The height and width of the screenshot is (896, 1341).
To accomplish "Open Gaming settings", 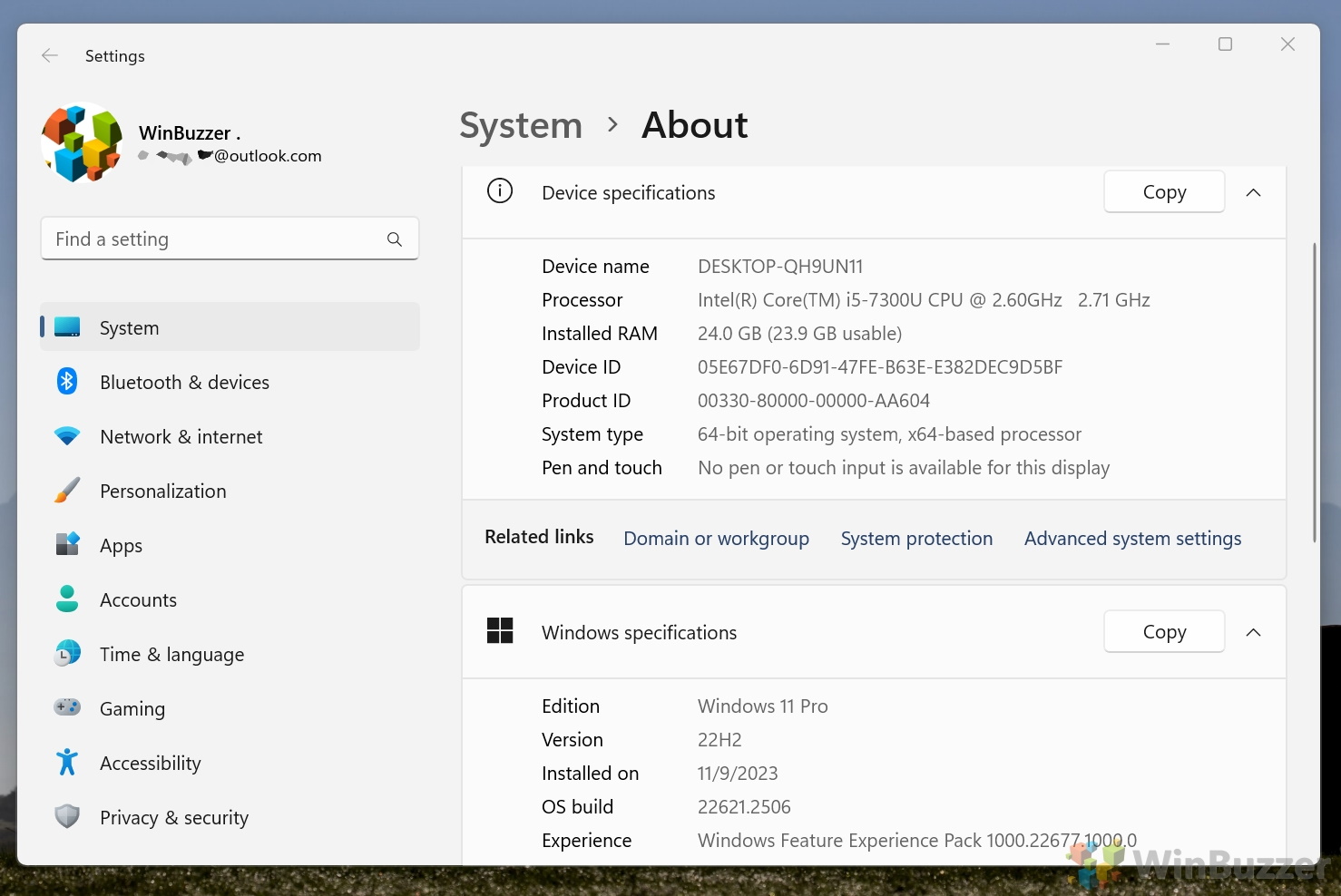I will tap(230, 708).
